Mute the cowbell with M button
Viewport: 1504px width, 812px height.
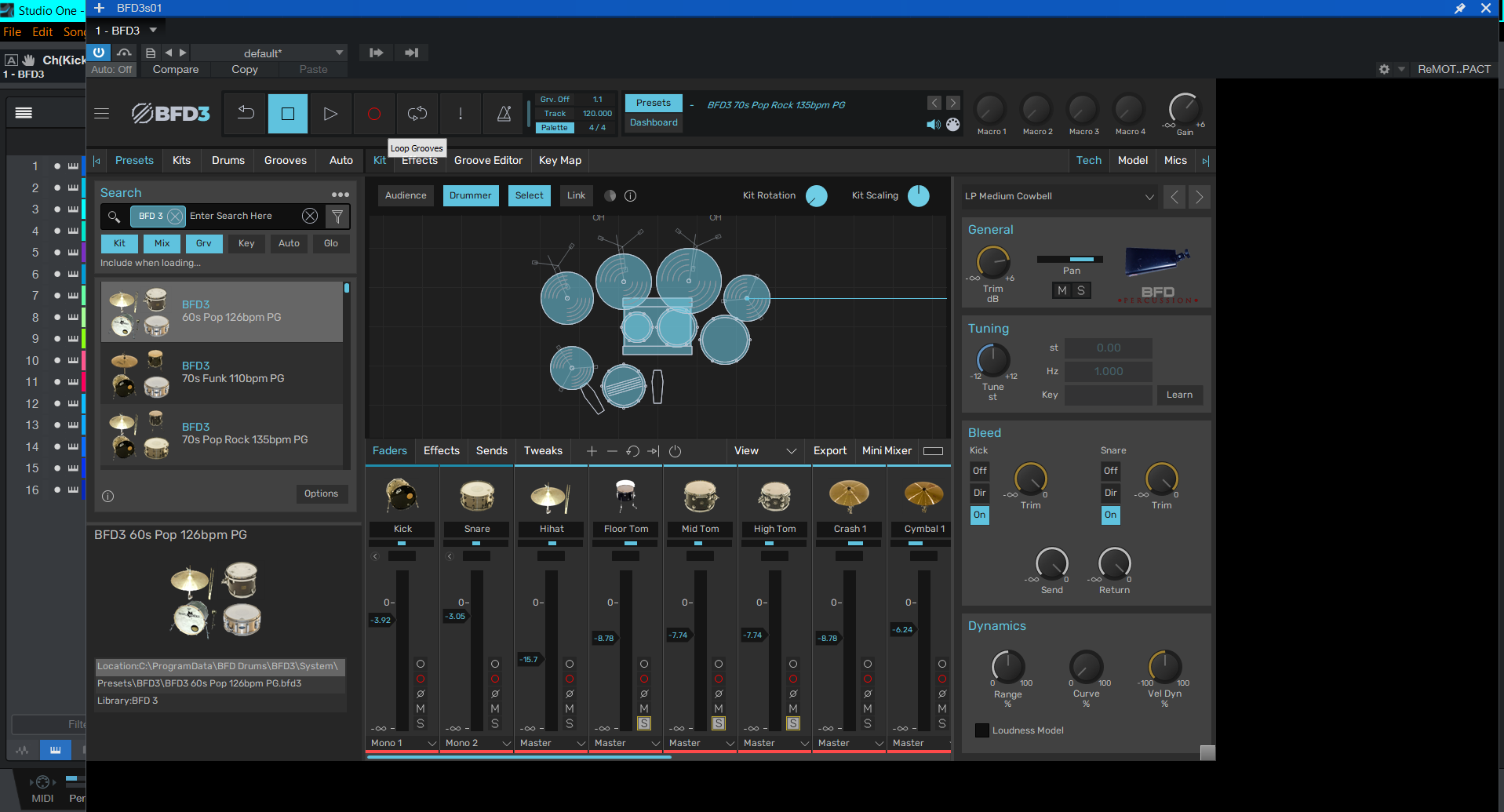tap(1062, 291)
